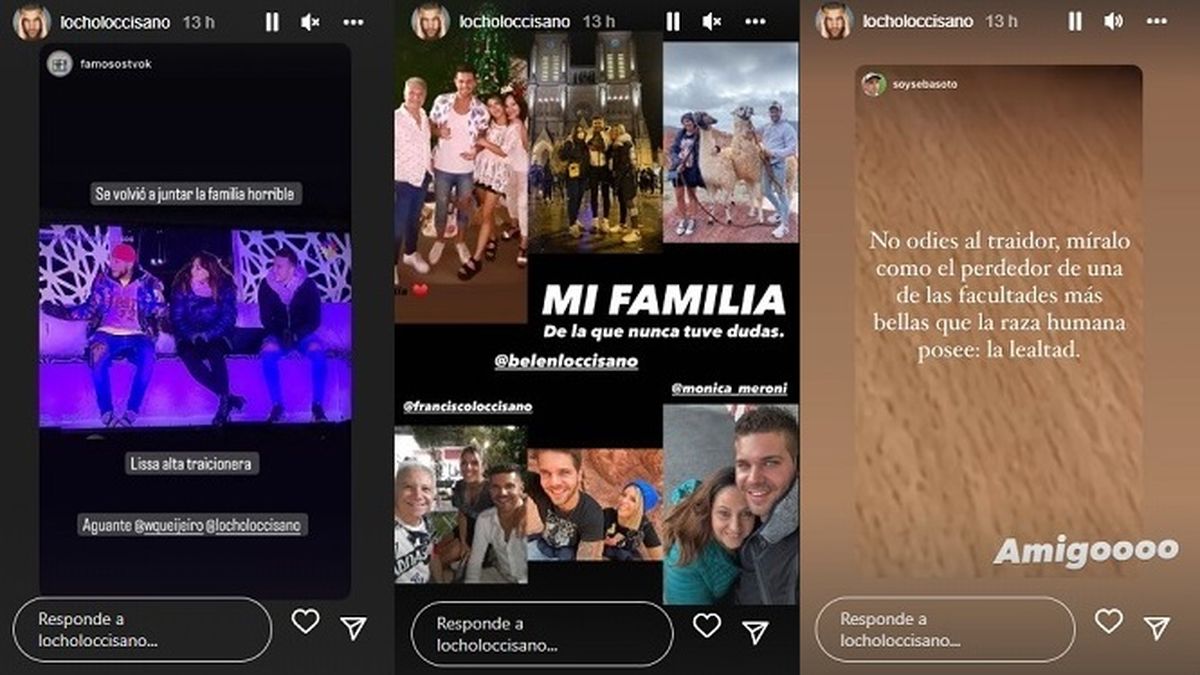Tap the heart to like the third story
Screen dimensions: 1200x675
[x=1107, y=624]
